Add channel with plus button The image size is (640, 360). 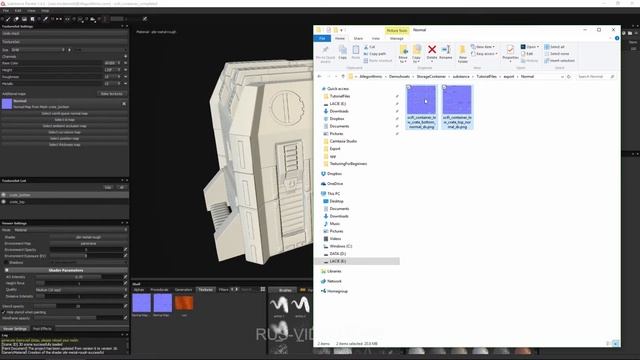coord(125,56)
